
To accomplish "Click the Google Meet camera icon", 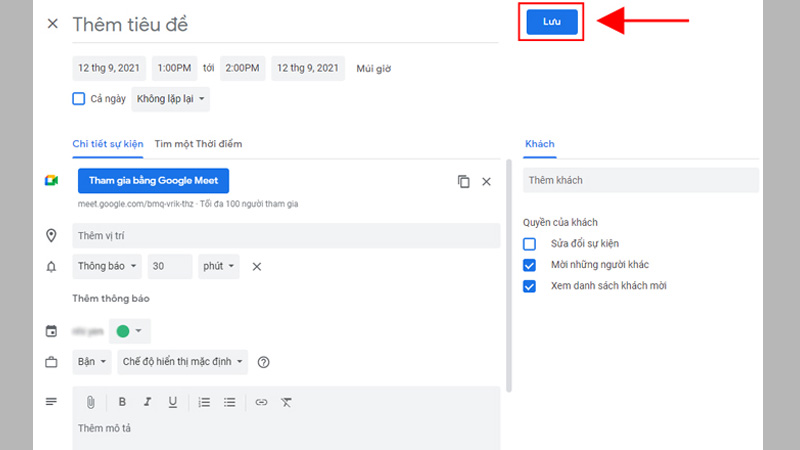I will point(51,181).
